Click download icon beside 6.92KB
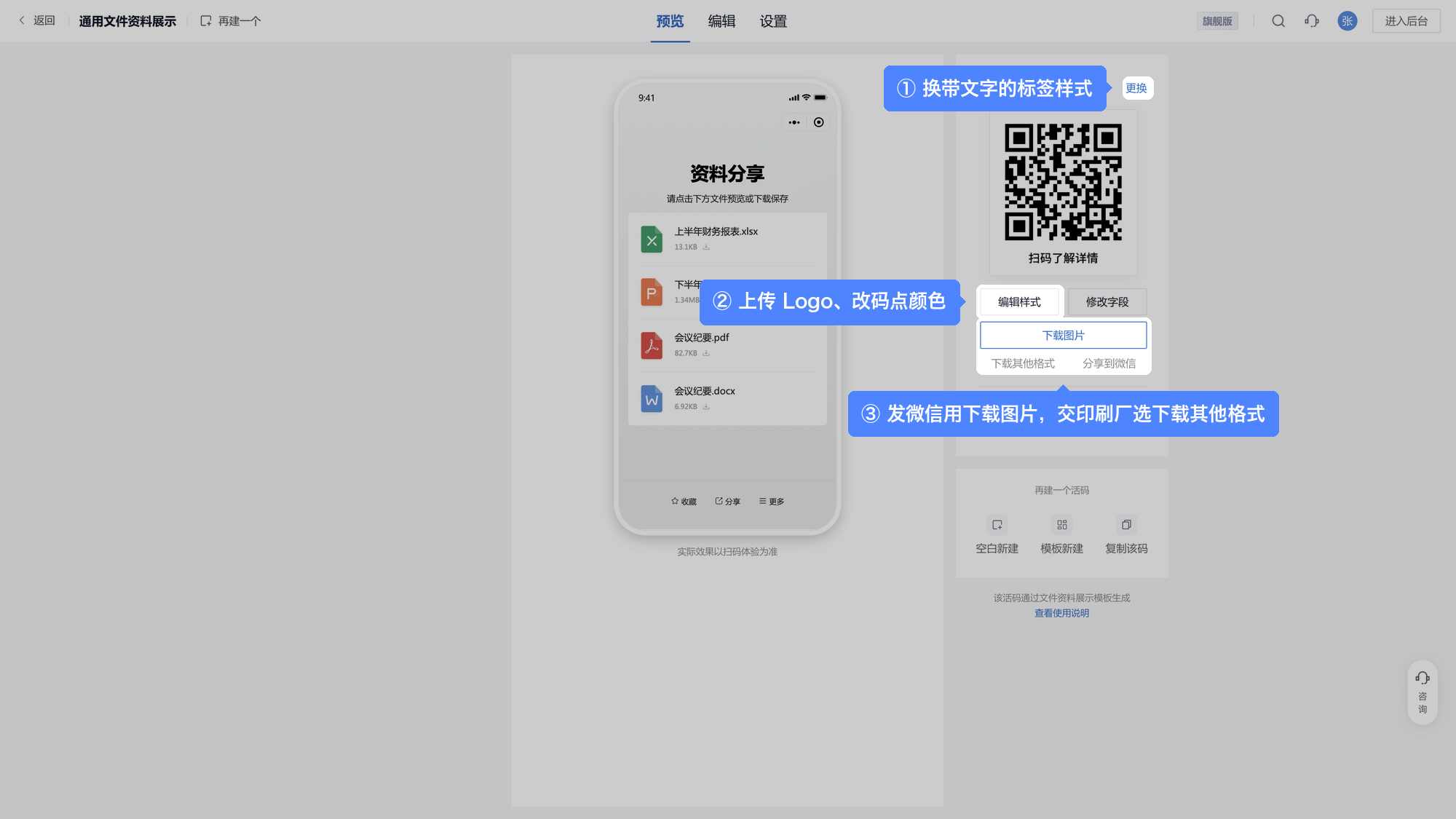Viewport: 1456px width, 819px height. point(706,406)
